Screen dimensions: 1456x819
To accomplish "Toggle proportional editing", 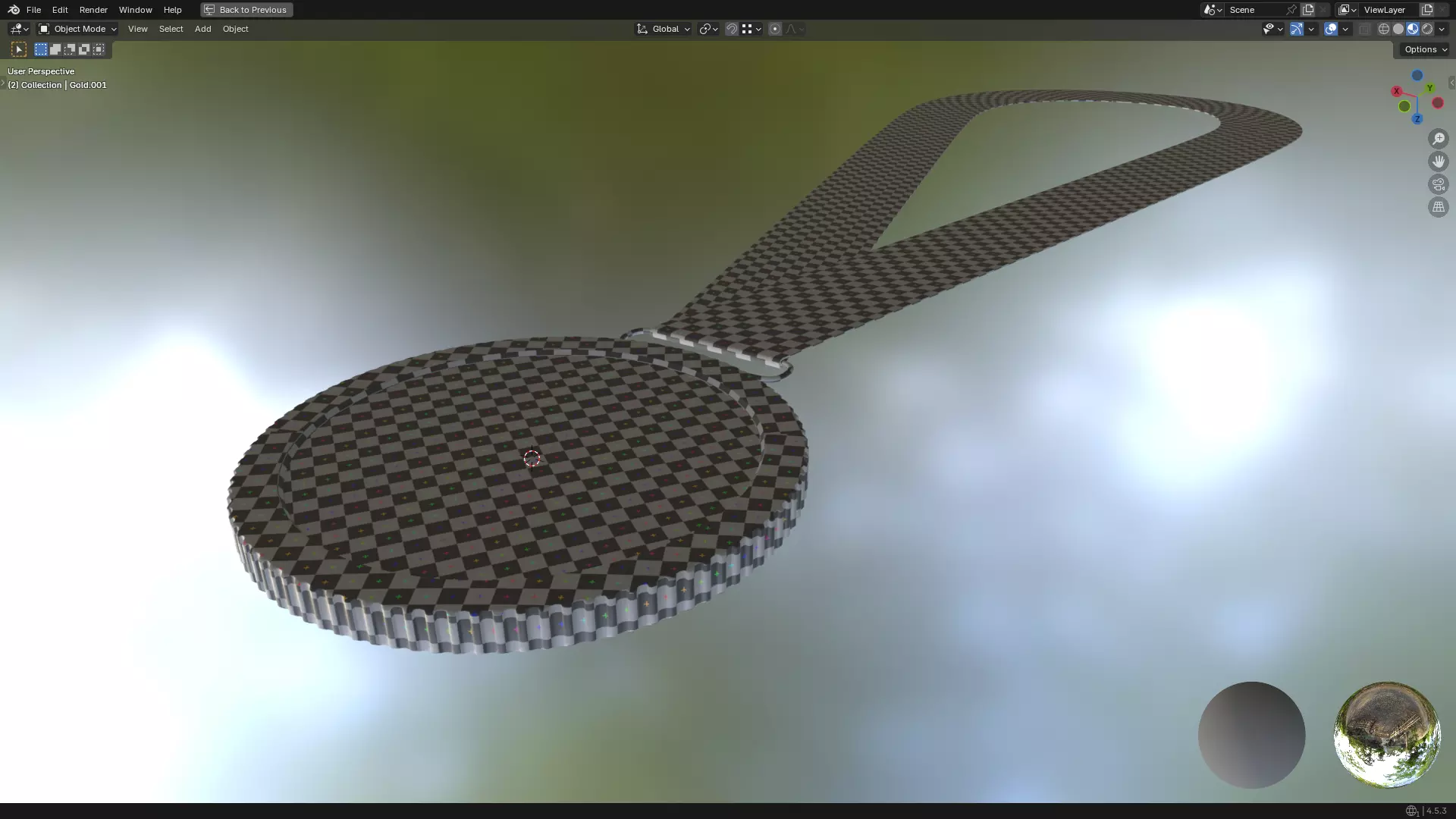I will click(774, 29).
